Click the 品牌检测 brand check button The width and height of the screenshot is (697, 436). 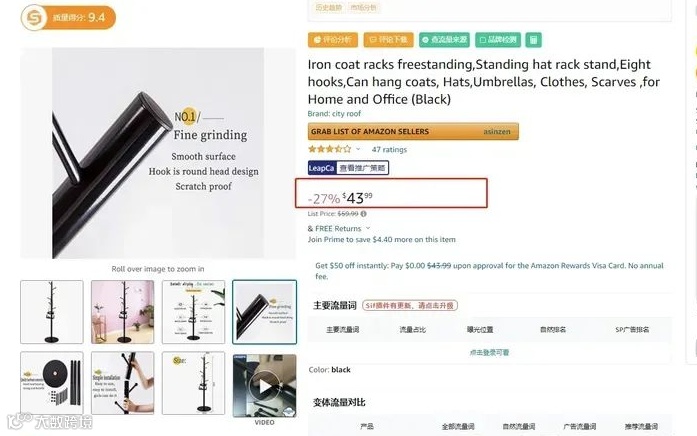(x=498, y=40)
